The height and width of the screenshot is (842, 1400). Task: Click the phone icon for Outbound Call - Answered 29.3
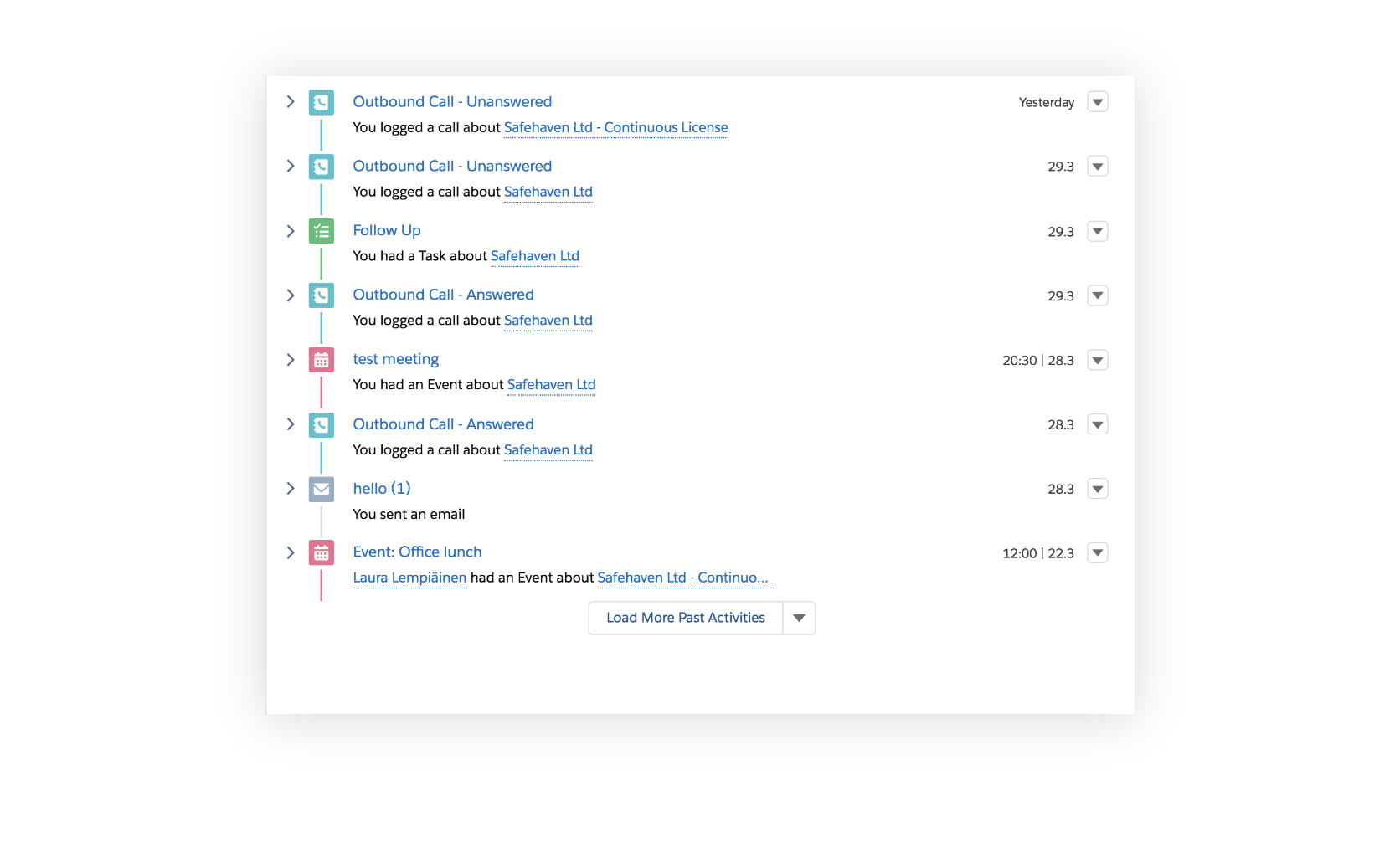pos(321,295)
